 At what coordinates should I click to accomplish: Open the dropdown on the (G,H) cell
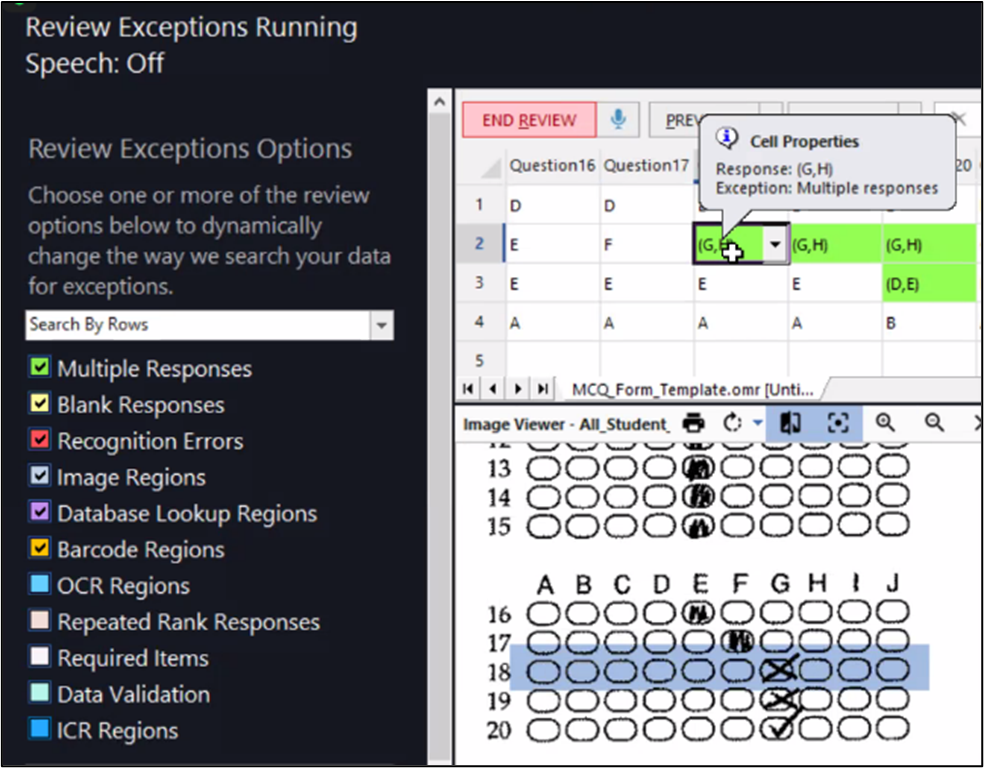pos(774,244)
